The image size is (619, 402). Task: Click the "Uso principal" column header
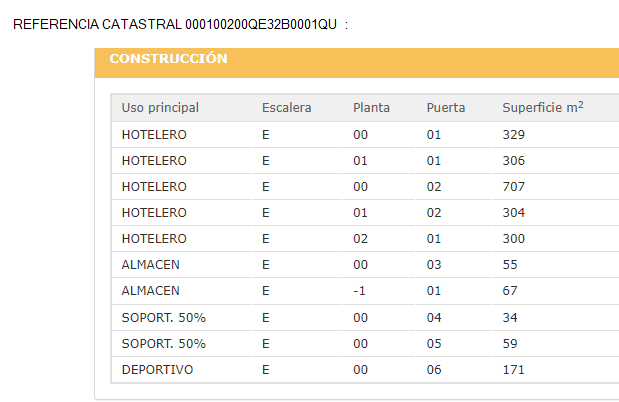click(160, 107)
